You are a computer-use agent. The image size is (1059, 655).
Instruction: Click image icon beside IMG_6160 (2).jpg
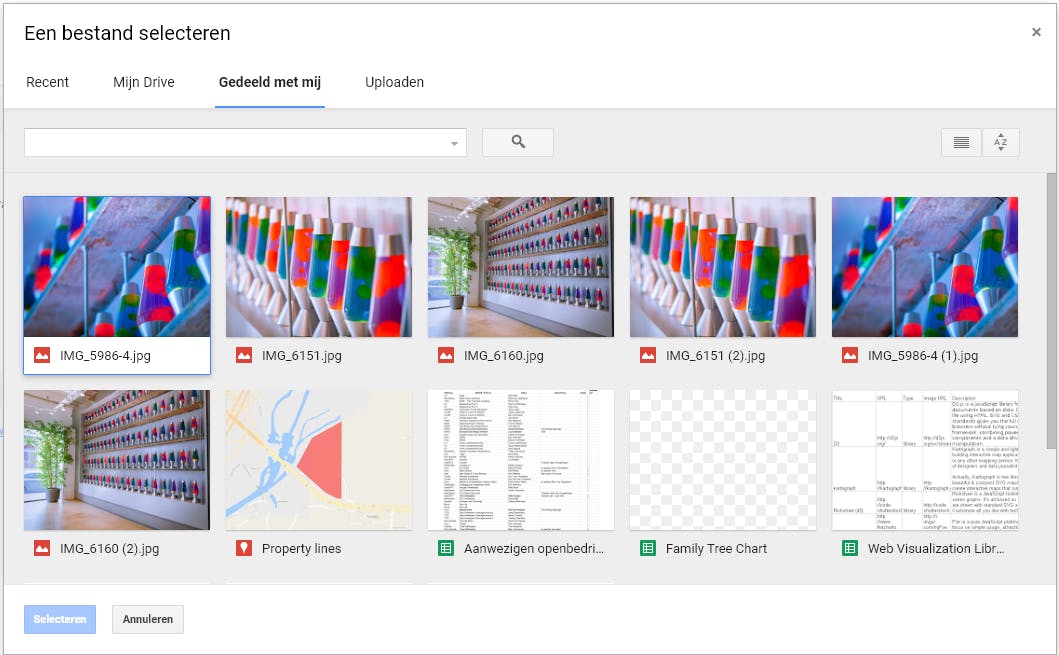42,548
